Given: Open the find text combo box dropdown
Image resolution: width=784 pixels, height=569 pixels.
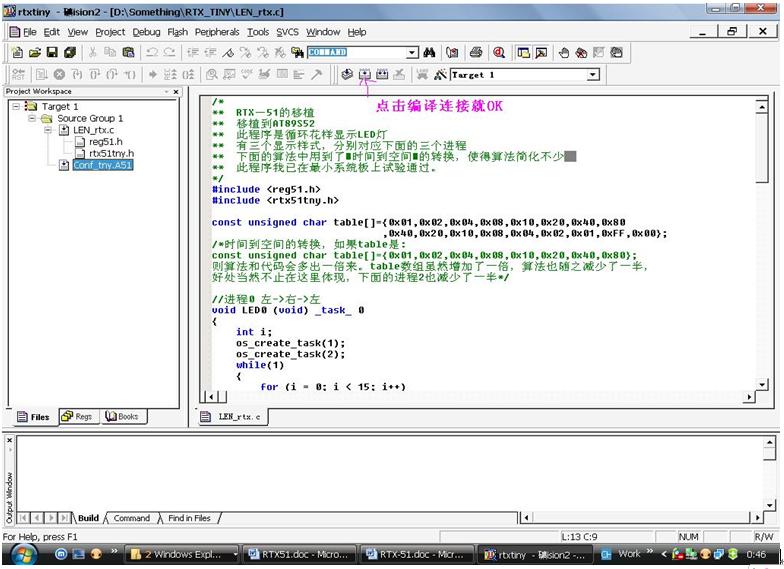Looking at the screenshot, I should pos(411,52).
